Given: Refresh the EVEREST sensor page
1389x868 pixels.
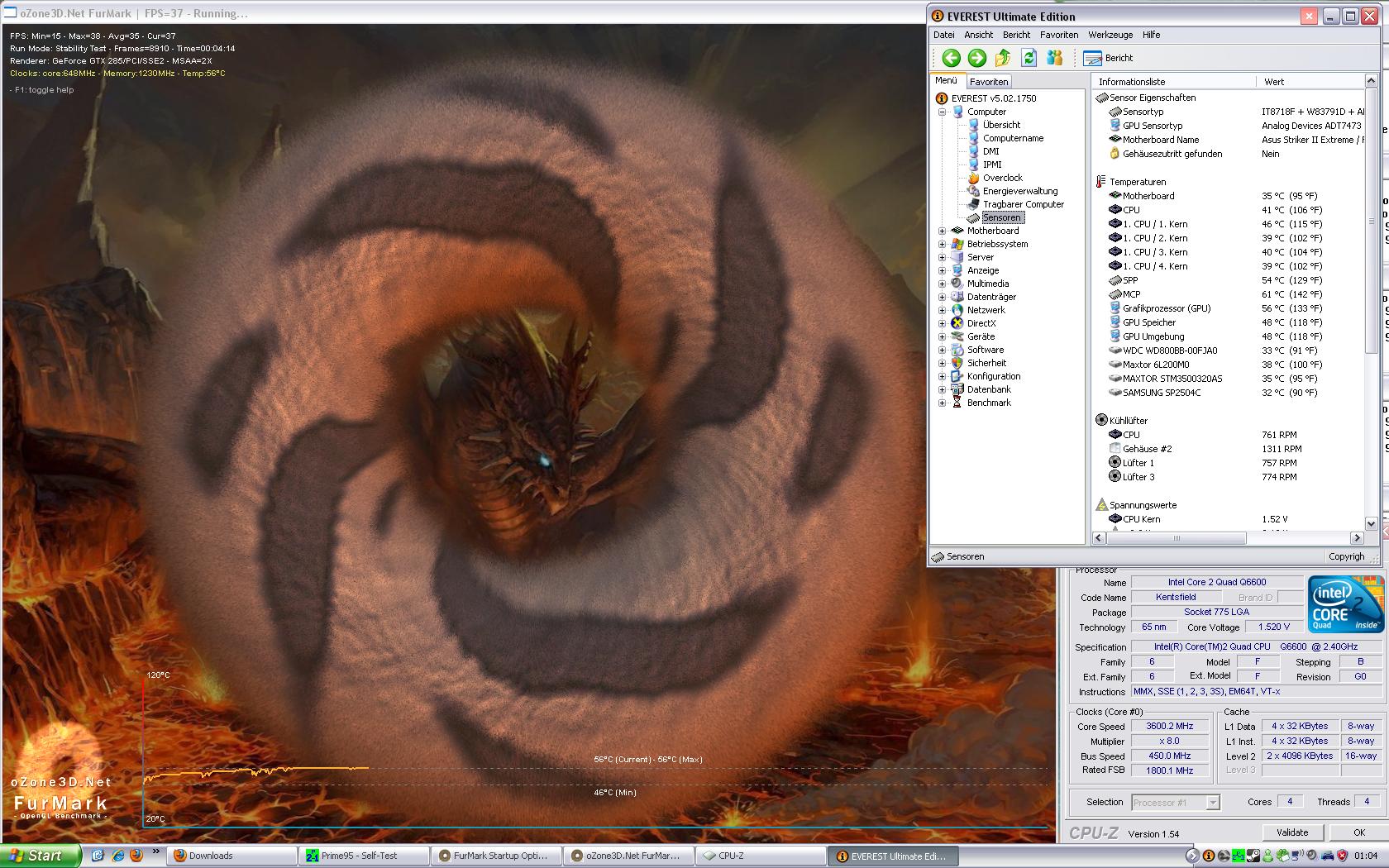Looking at the screenshot, I should coord(1029,57).
